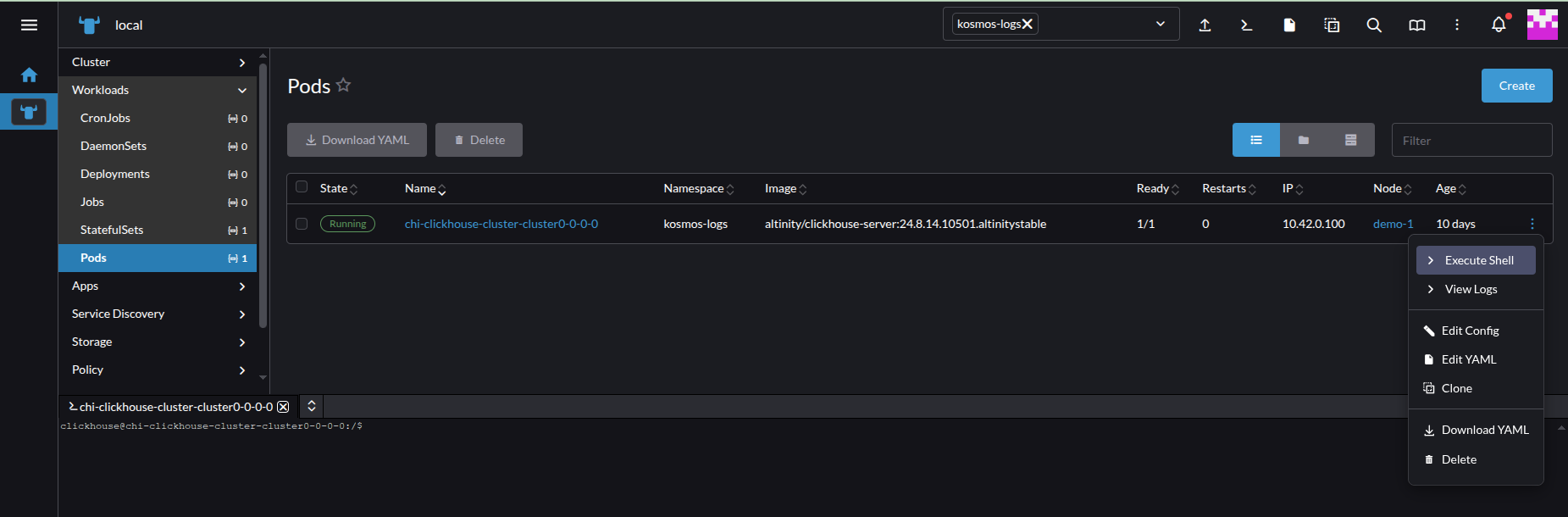The height and width of the screenshot is (517, 1568).
Task: Open the hamburger navigation menu
Action: click(x=29, y=25)
